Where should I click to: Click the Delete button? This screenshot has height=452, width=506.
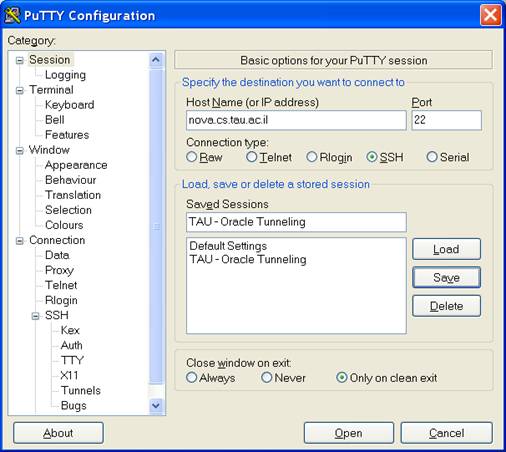446,306
